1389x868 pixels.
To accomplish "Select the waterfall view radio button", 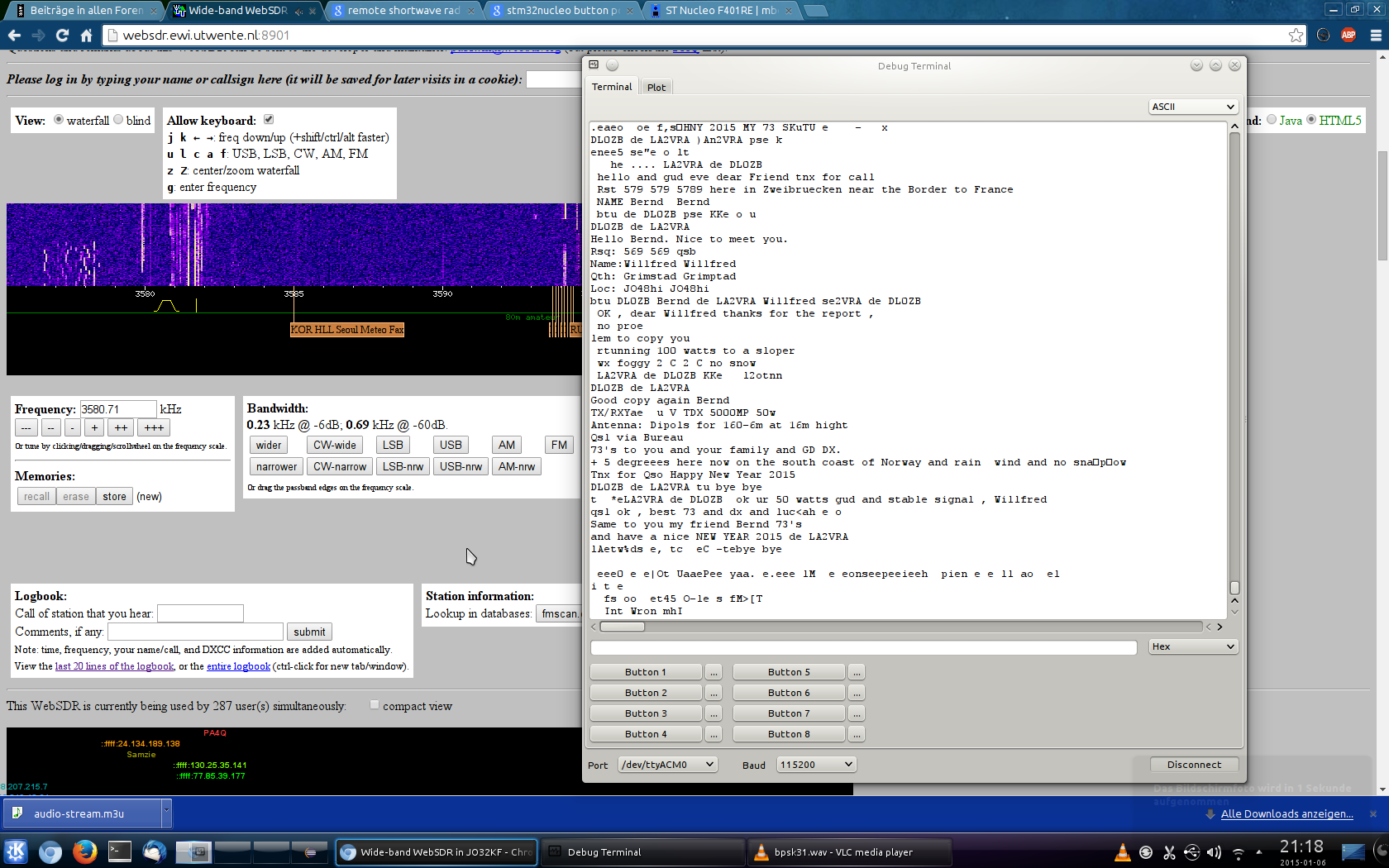I will [59, 119].
